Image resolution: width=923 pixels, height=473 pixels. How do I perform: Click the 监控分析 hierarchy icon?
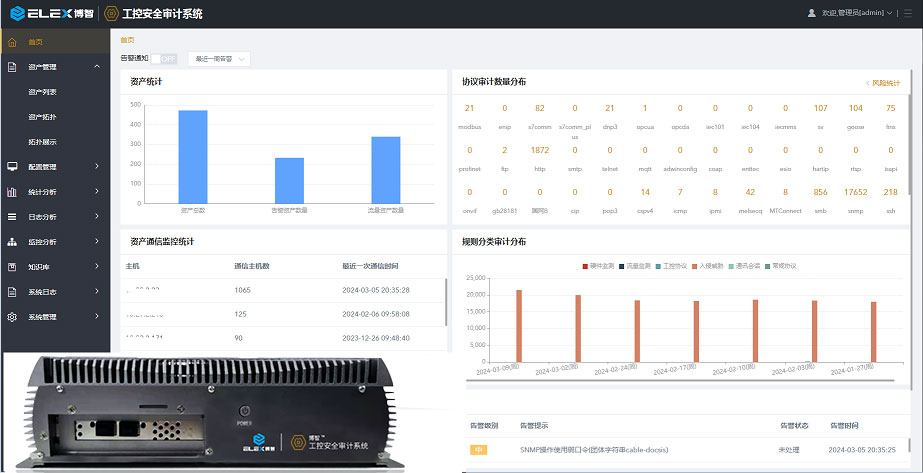click(12, 241)
